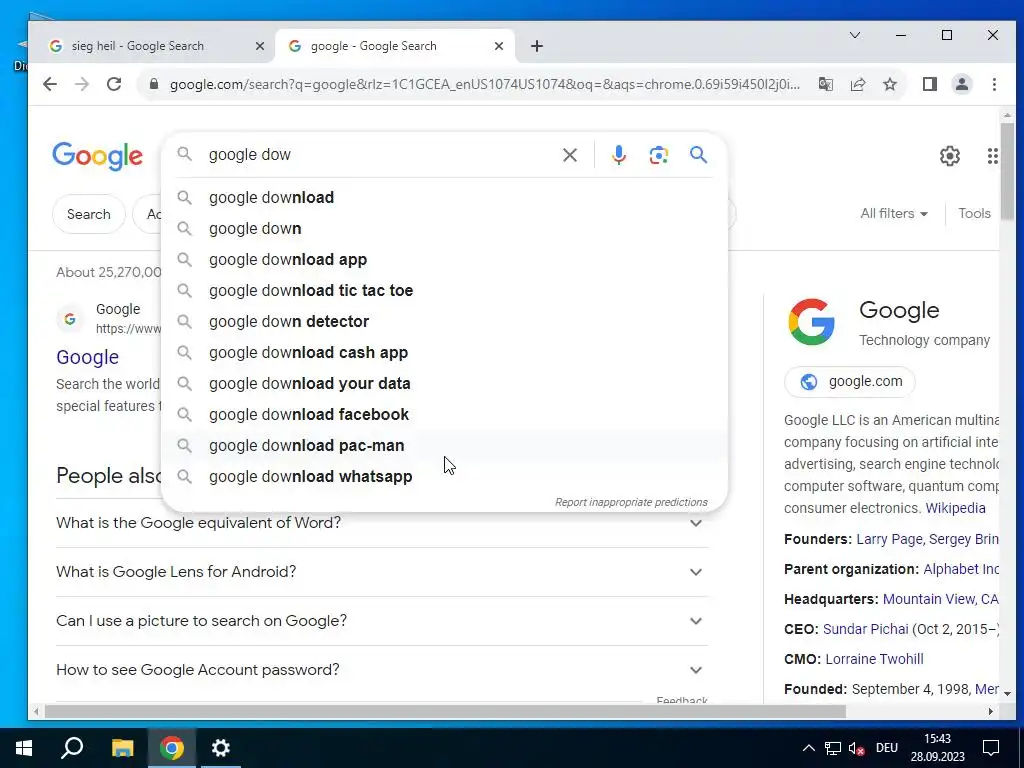Open the All filters dropdown

[893, 214]
